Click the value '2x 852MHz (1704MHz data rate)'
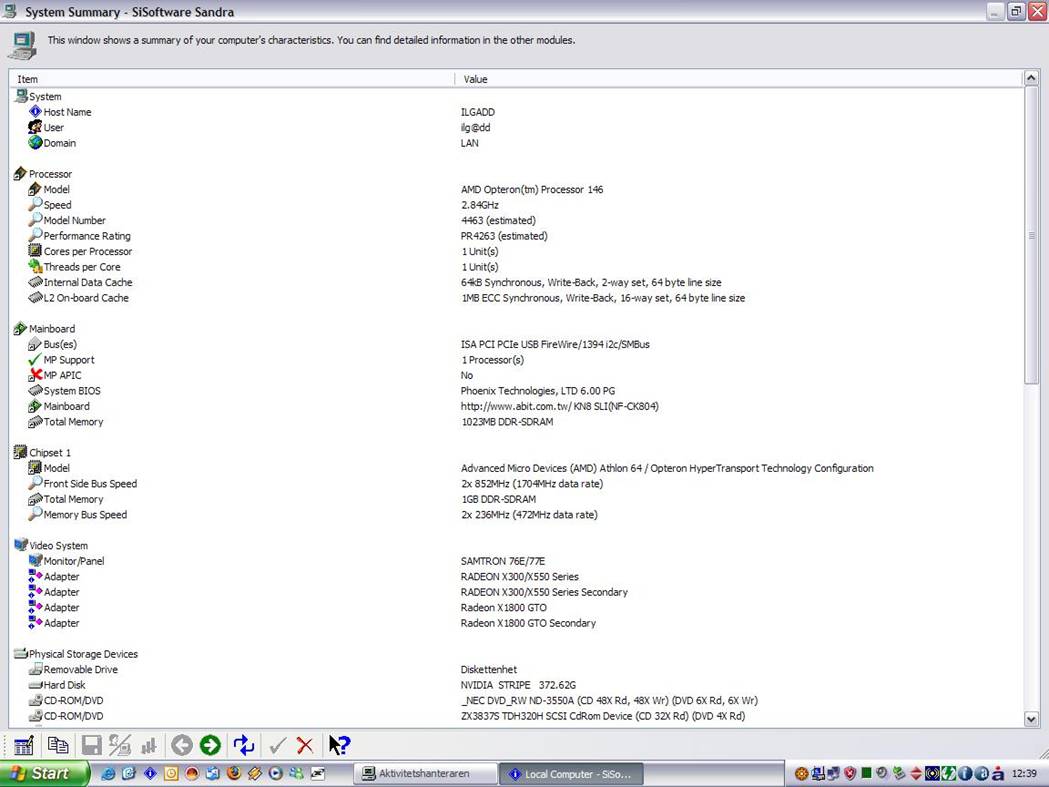The image size is (1049, 787). point(532,483)
